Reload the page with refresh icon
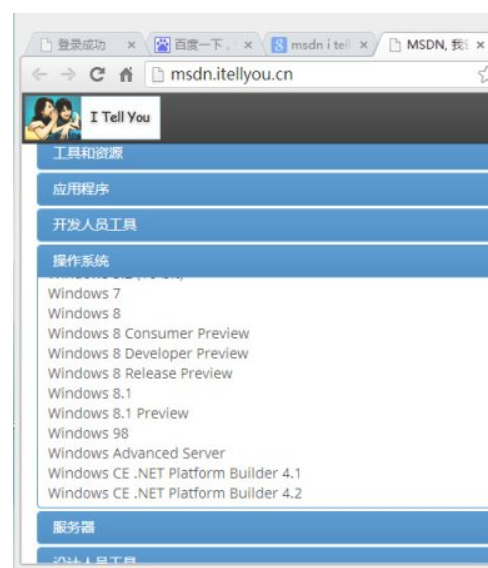Image resolution: width=488 pixels, height=568 pixels. tap(97, 75)
